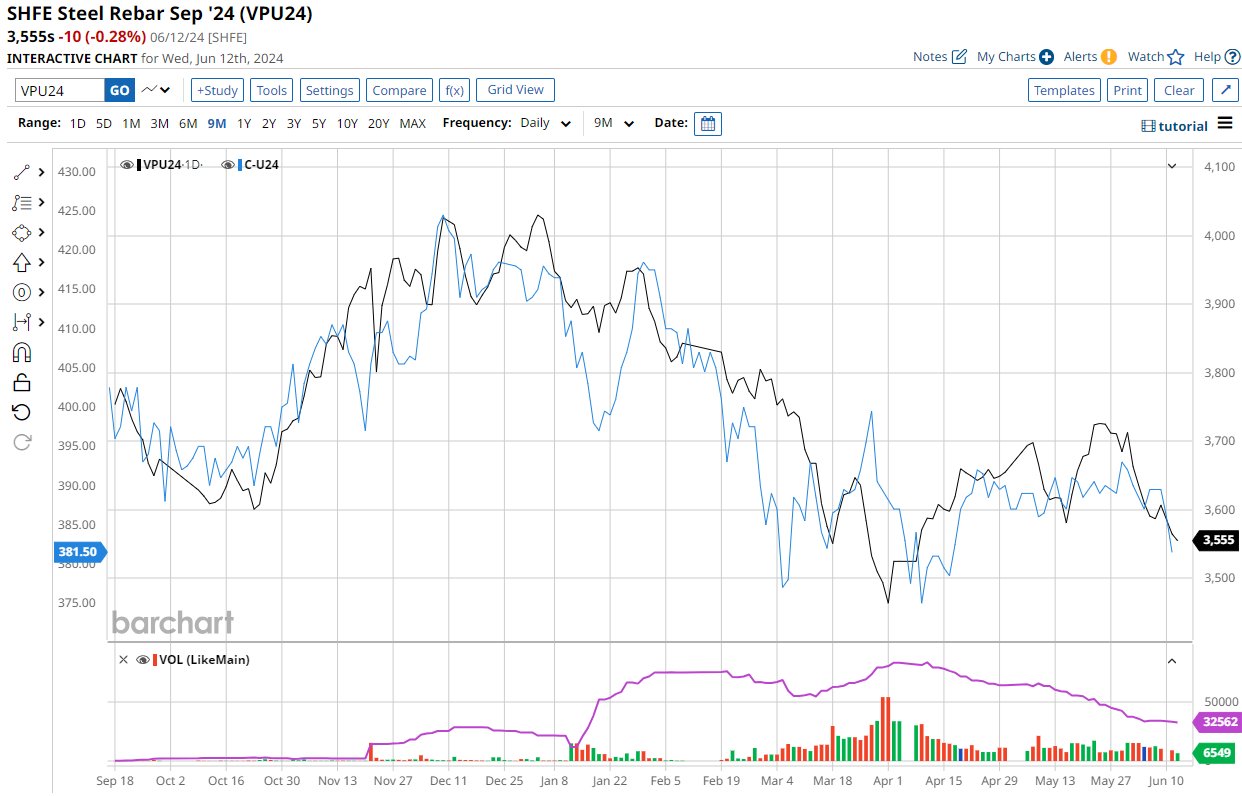Hide the C-U24 comparison series
This screenshot has width=1242, height=796.
click(x=229, y=164)
